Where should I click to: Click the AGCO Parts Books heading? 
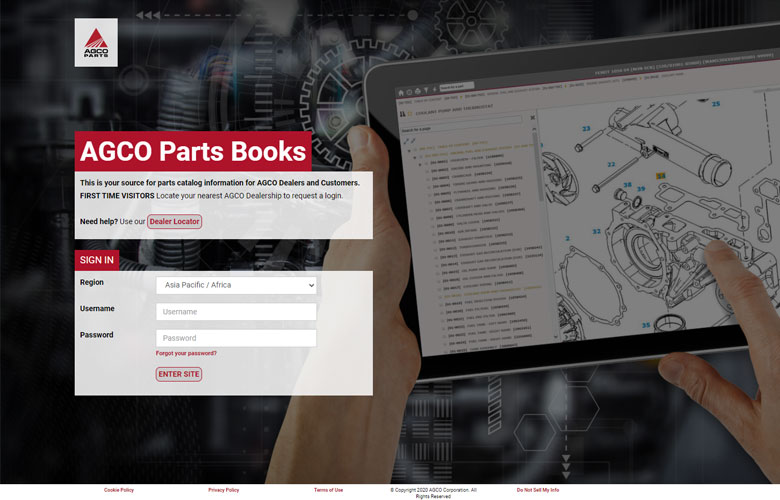(x=193, y=151)
